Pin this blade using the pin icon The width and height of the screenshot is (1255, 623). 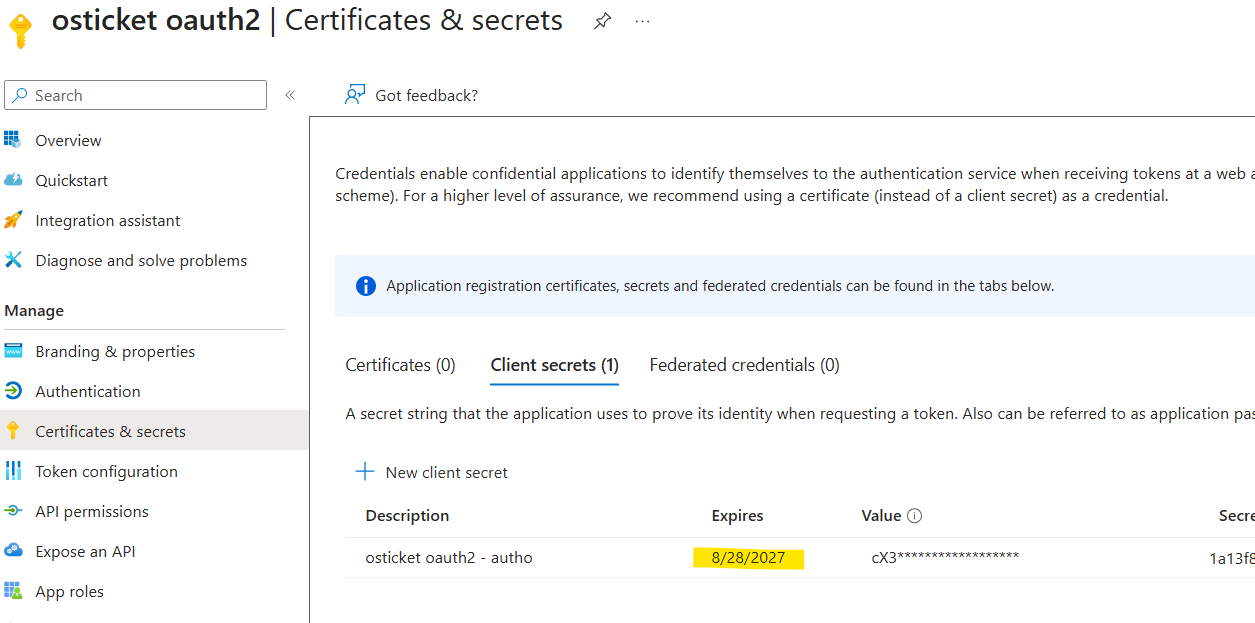pos(602,21)
